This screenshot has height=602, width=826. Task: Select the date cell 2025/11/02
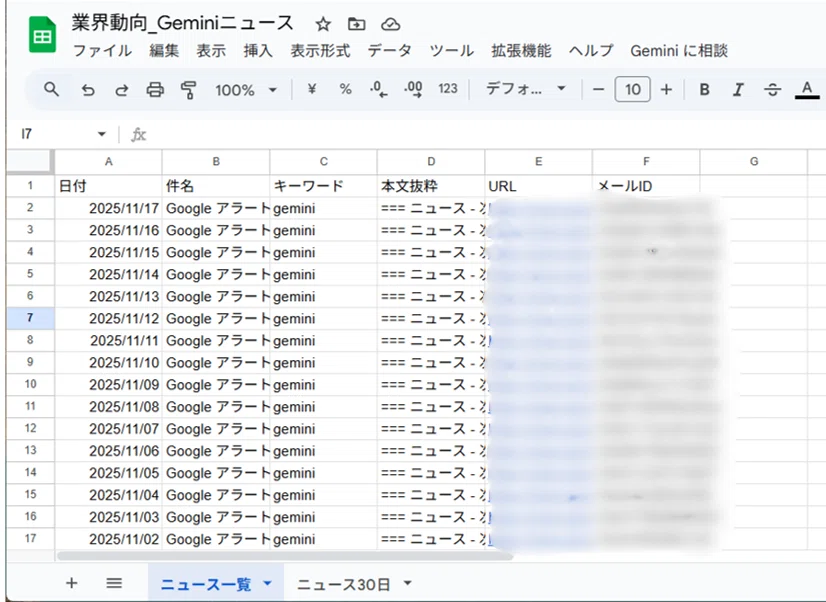[109, 539]
